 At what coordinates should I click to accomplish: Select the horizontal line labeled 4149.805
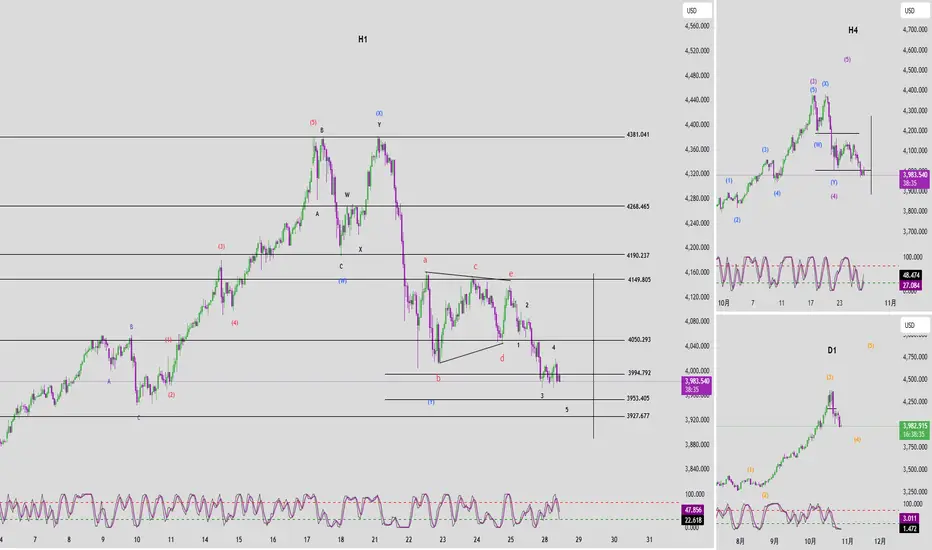[x=311, y=279]
